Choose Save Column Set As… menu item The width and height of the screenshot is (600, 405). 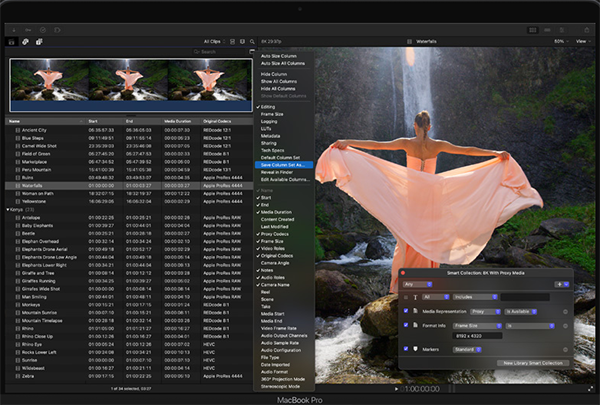coord(284,165)
